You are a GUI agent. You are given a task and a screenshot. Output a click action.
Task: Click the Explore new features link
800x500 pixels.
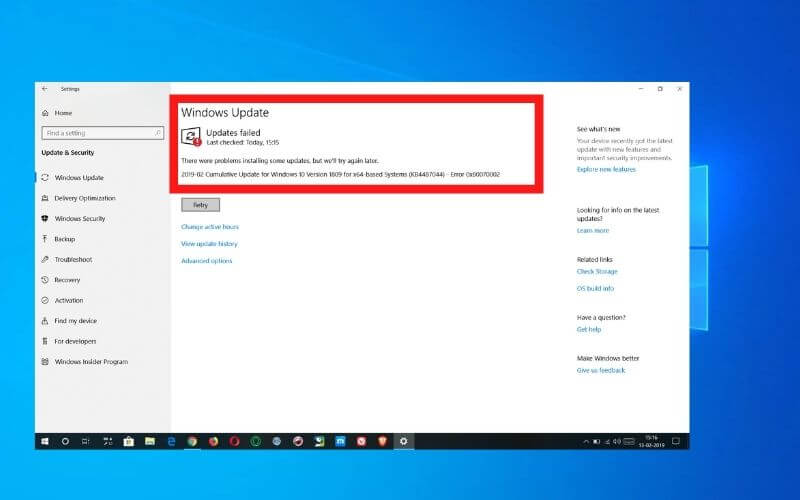[x=604, y=170]
